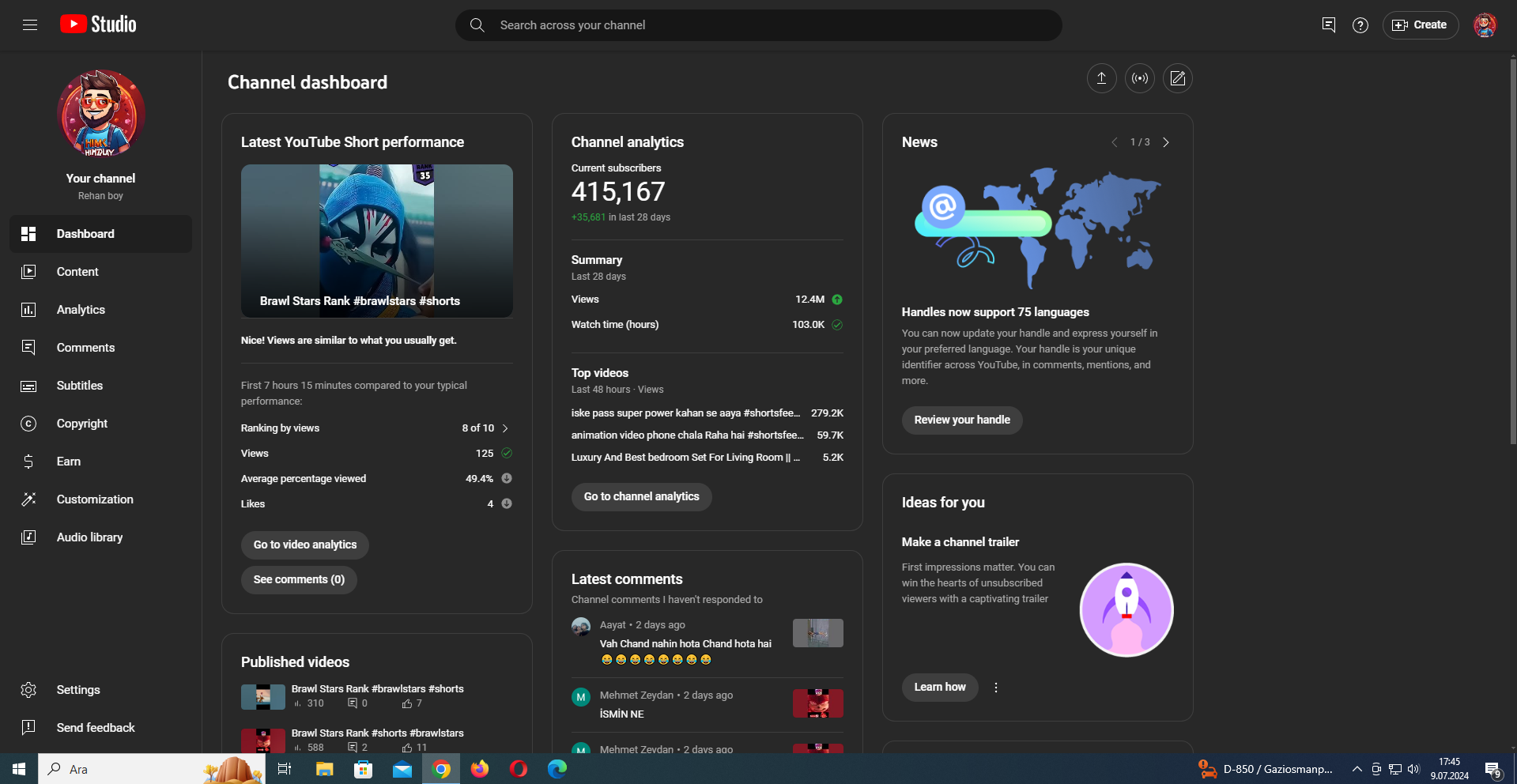
Task: Expand Ranking by views chevron
Action: tap(505, 428)
